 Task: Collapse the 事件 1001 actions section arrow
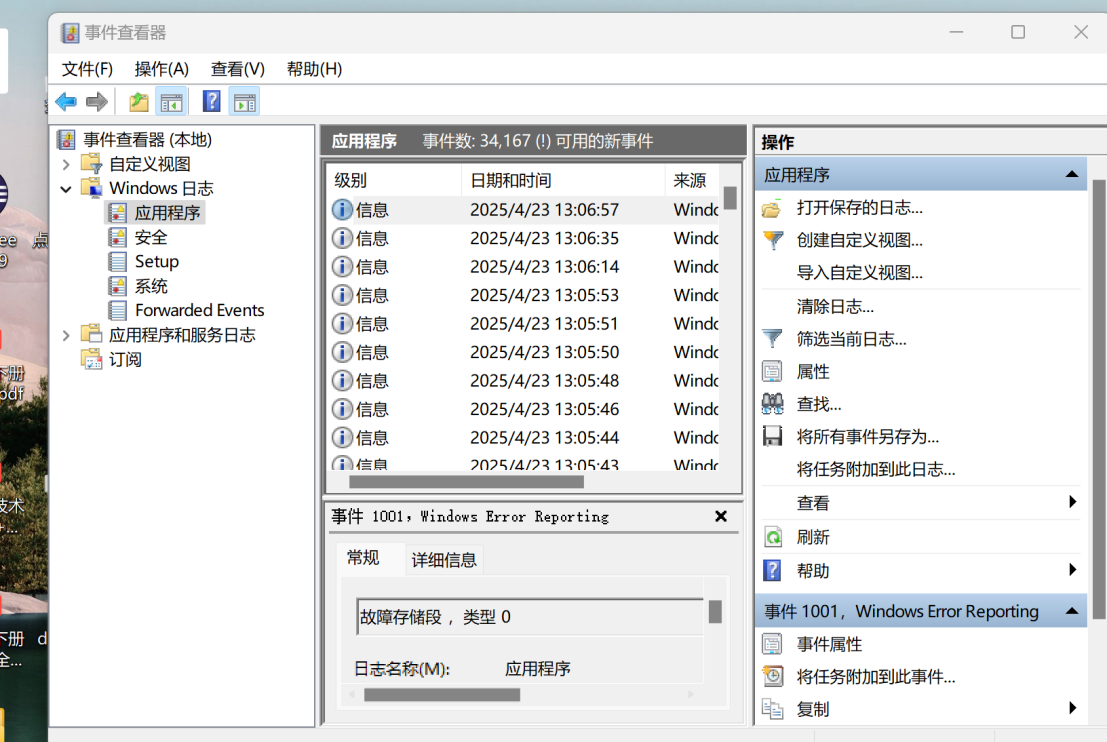tap(1072, 611)
